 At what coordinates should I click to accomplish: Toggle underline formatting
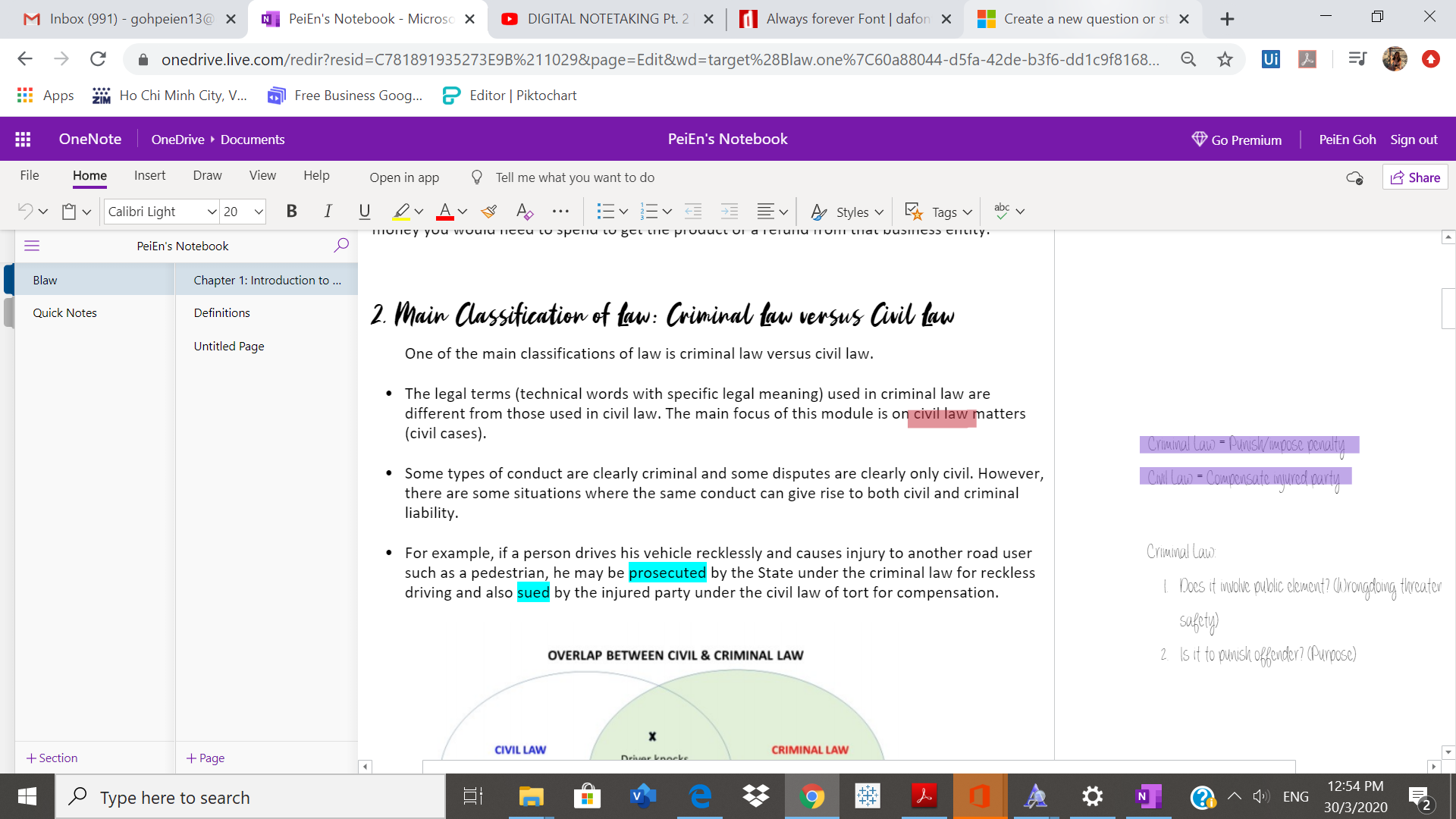[364, 212]
